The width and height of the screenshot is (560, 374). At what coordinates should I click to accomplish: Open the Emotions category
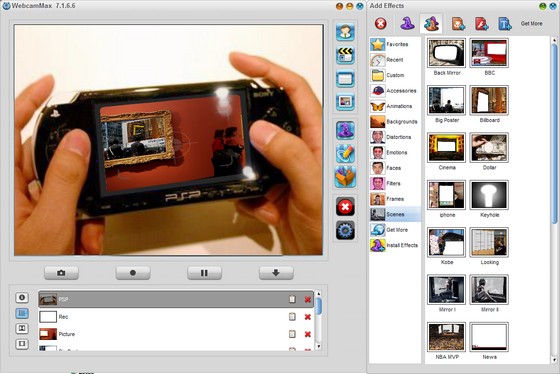[395, 153]
